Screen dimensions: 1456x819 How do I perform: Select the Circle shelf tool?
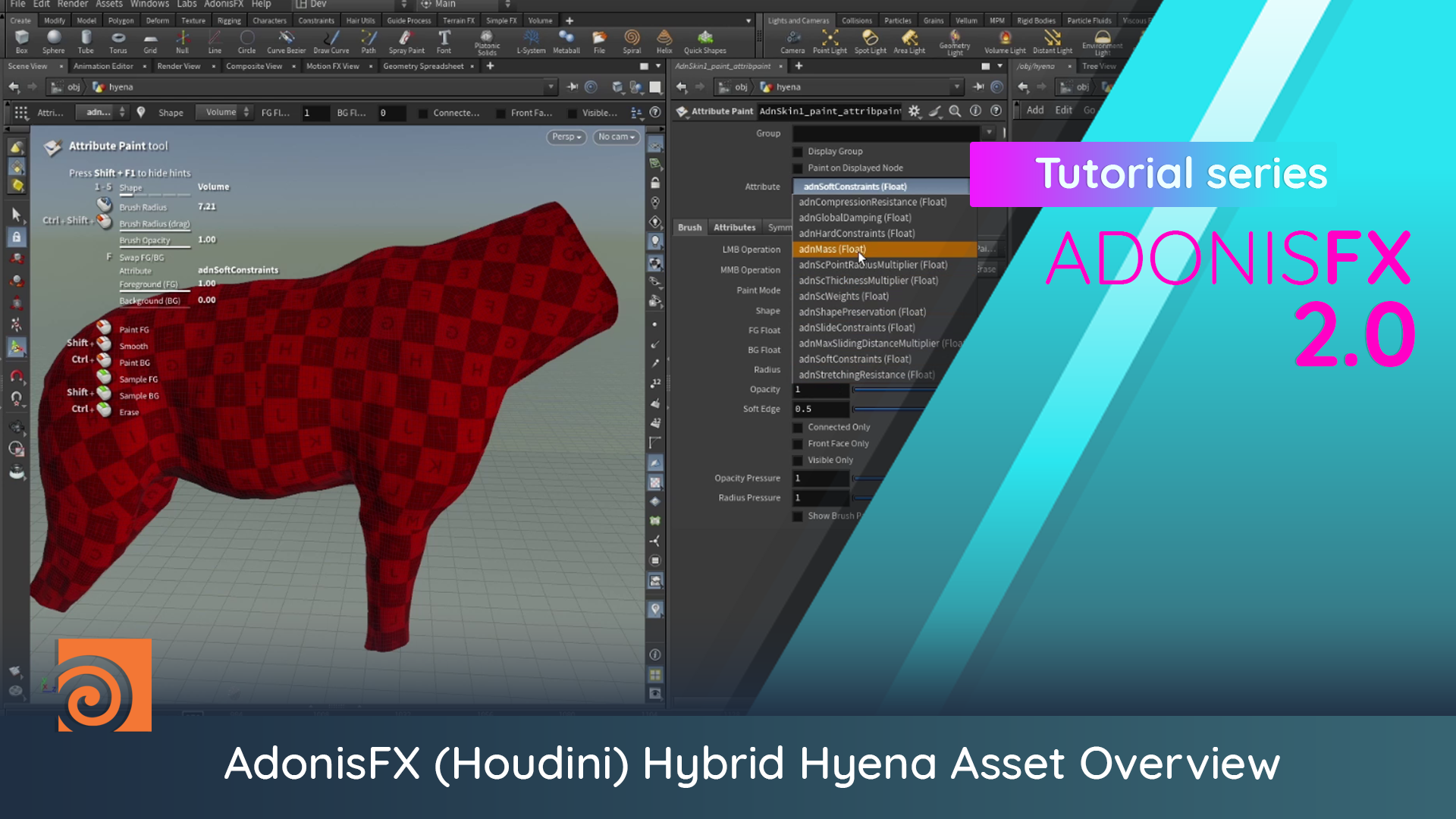pos(246,42)
